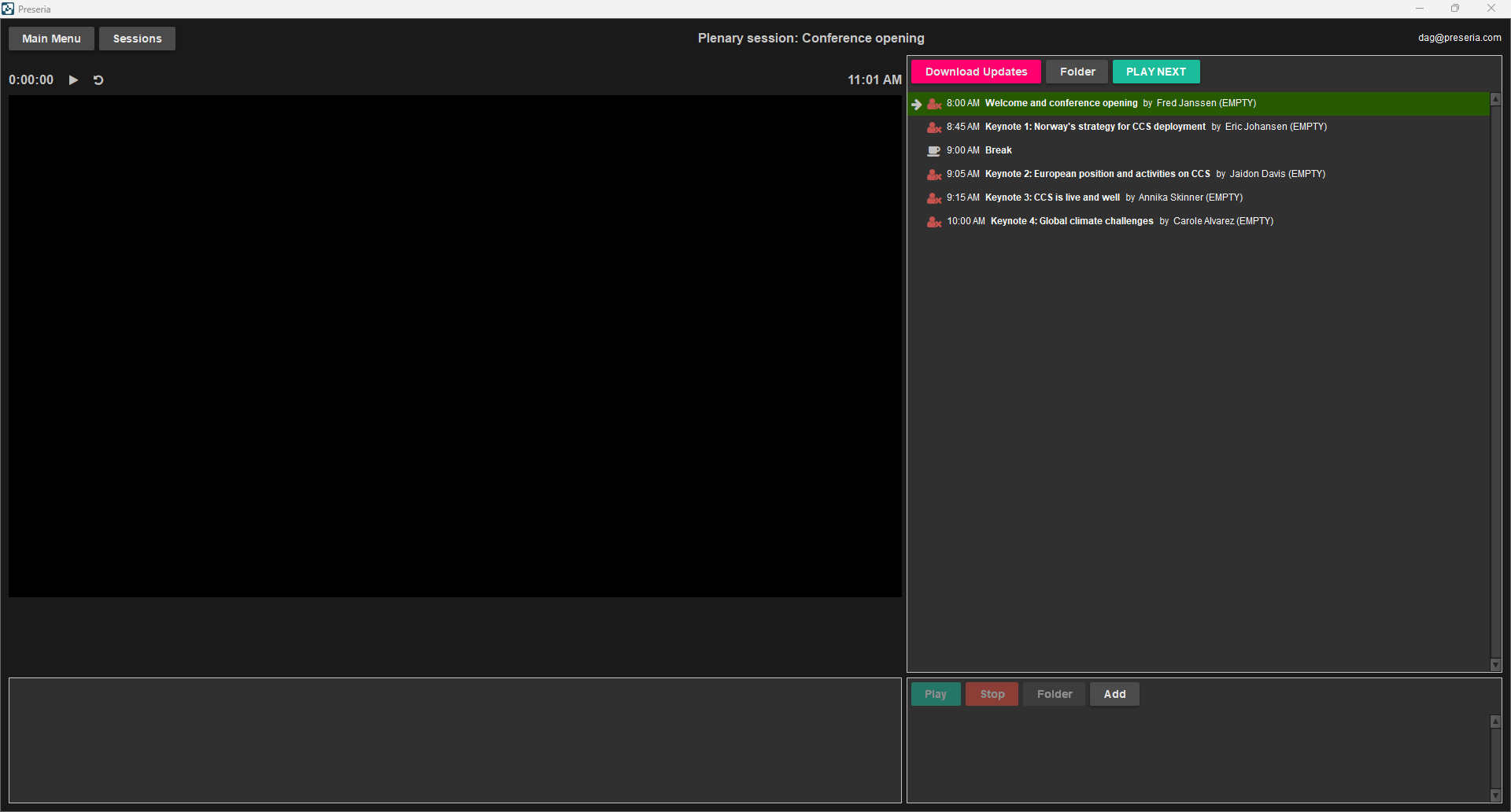The image size is (1511, 812).
Task: Click the missing-presentation icon for Welcome and conference opening
Action: point(934,104)
